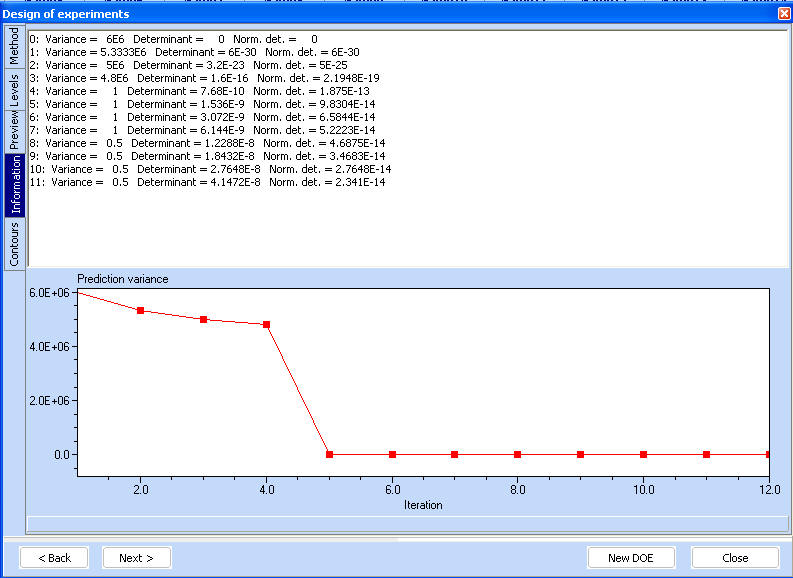
Task: Click the chart marker at iteration 8
Action: pyautogui.click(x=517, y=454)
